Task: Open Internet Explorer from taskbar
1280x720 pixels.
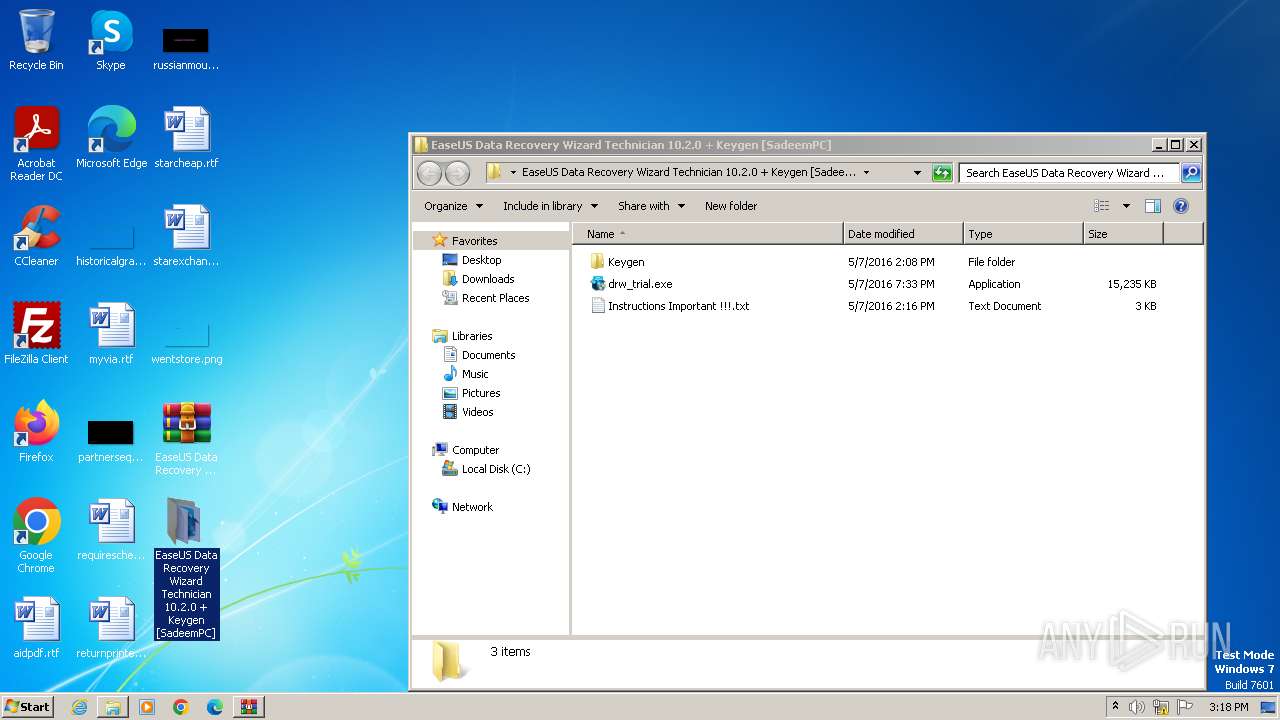Action: tap(79, 707)
